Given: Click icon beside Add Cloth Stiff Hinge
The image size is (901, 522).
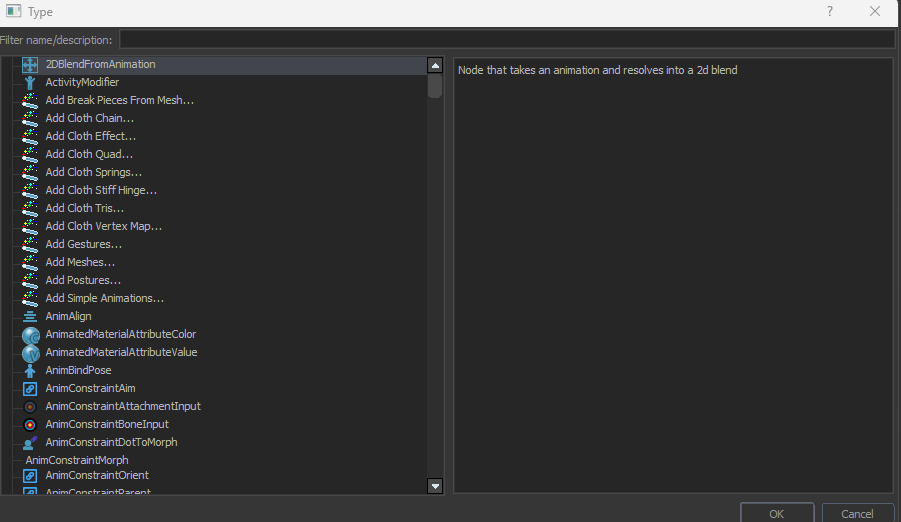Looking at the screenshot, I should click(30, 190).
